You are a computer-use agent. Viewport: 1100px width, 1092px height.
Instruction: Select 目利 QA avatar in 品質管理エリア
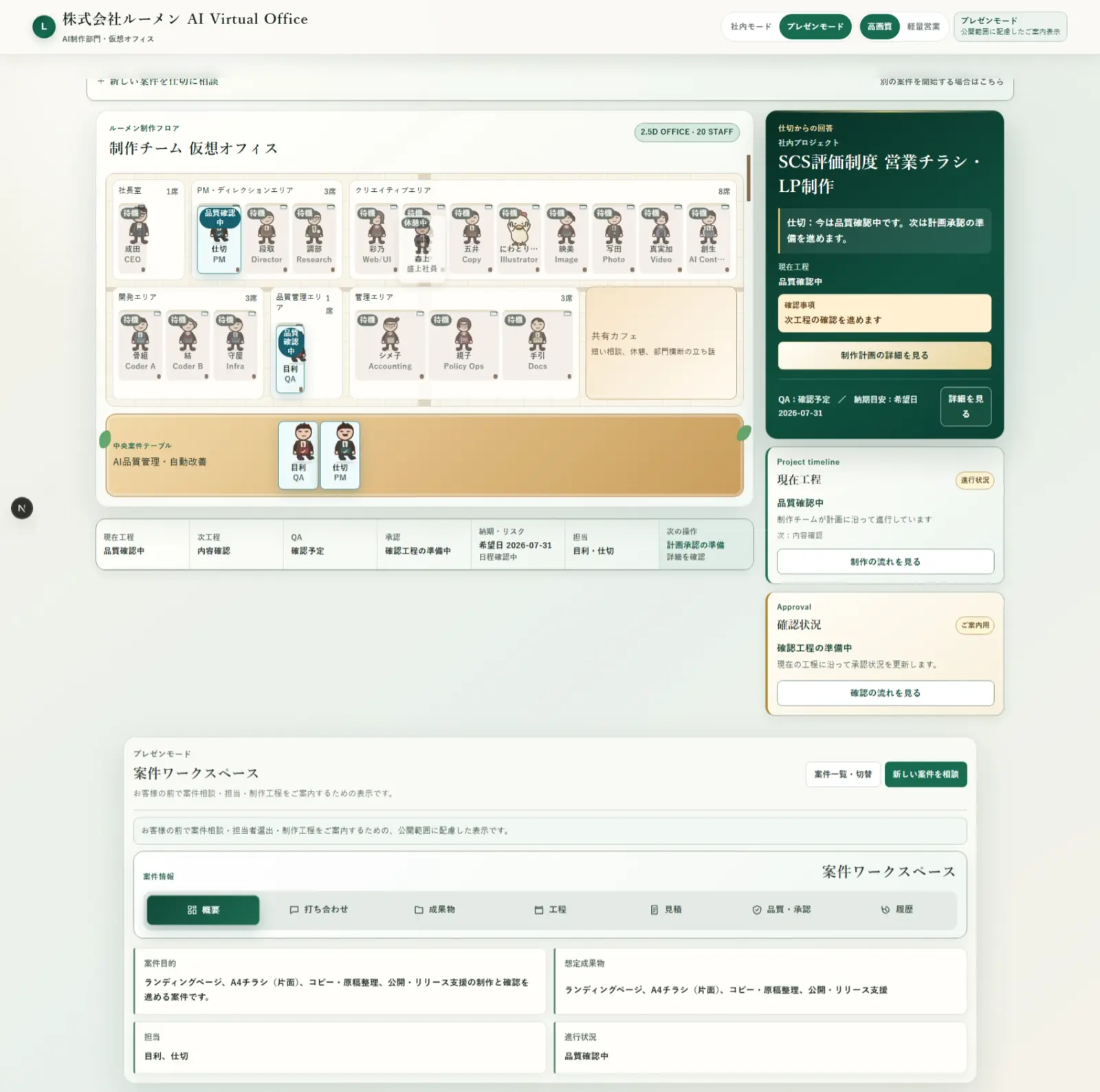[x=290, y=358]
